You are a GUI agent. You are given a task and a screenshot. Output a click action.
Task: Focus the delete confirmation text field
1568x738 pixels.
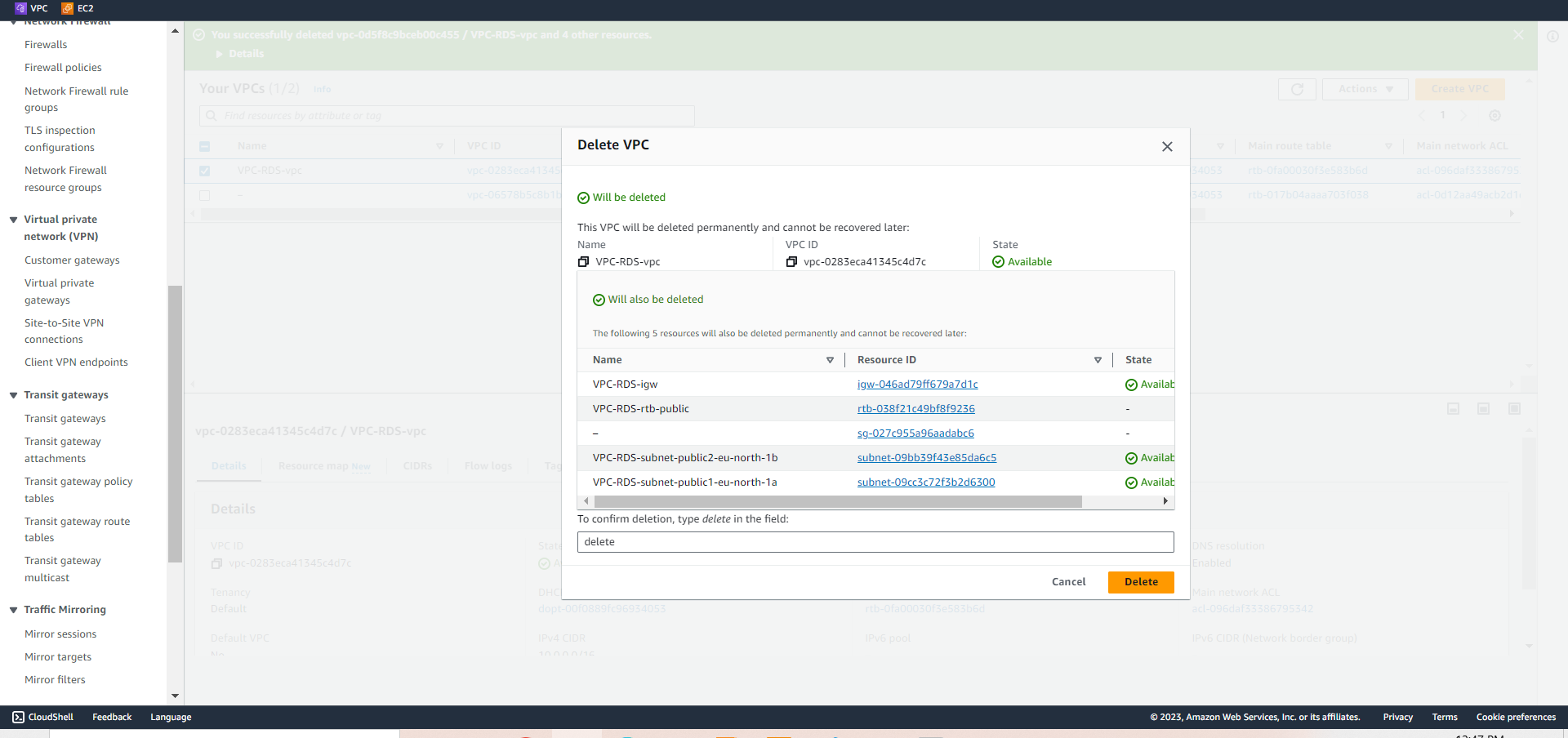pyautogui.click(x=875, y=542)
